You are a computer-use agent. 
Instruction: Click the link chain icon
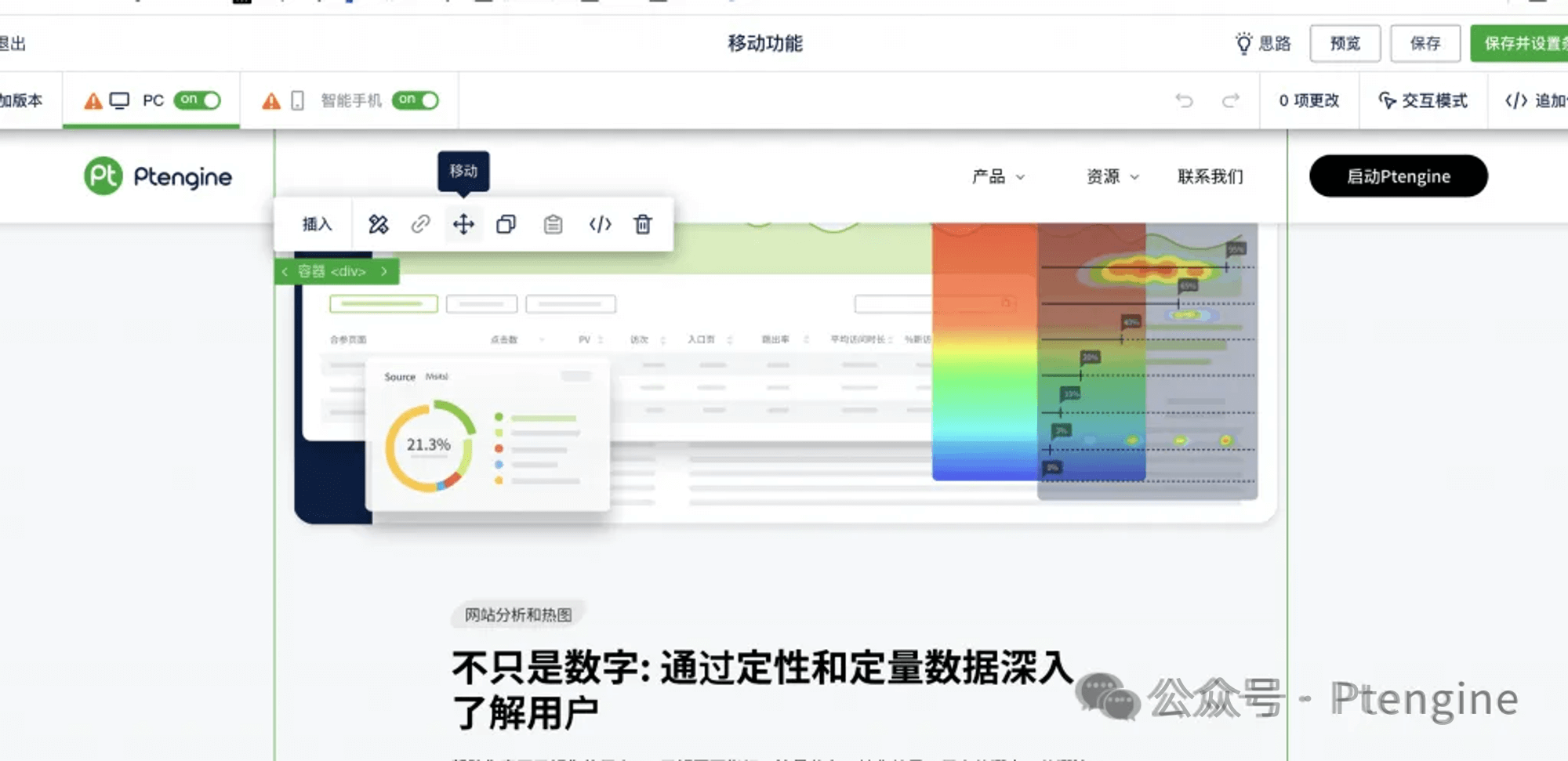coord(421,224)
